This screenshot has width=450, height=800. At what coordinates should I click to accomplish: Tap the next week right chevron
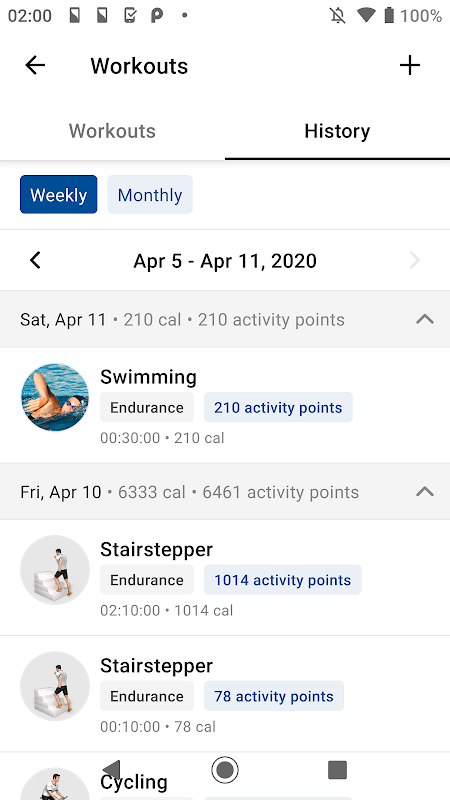click(415, 261)
